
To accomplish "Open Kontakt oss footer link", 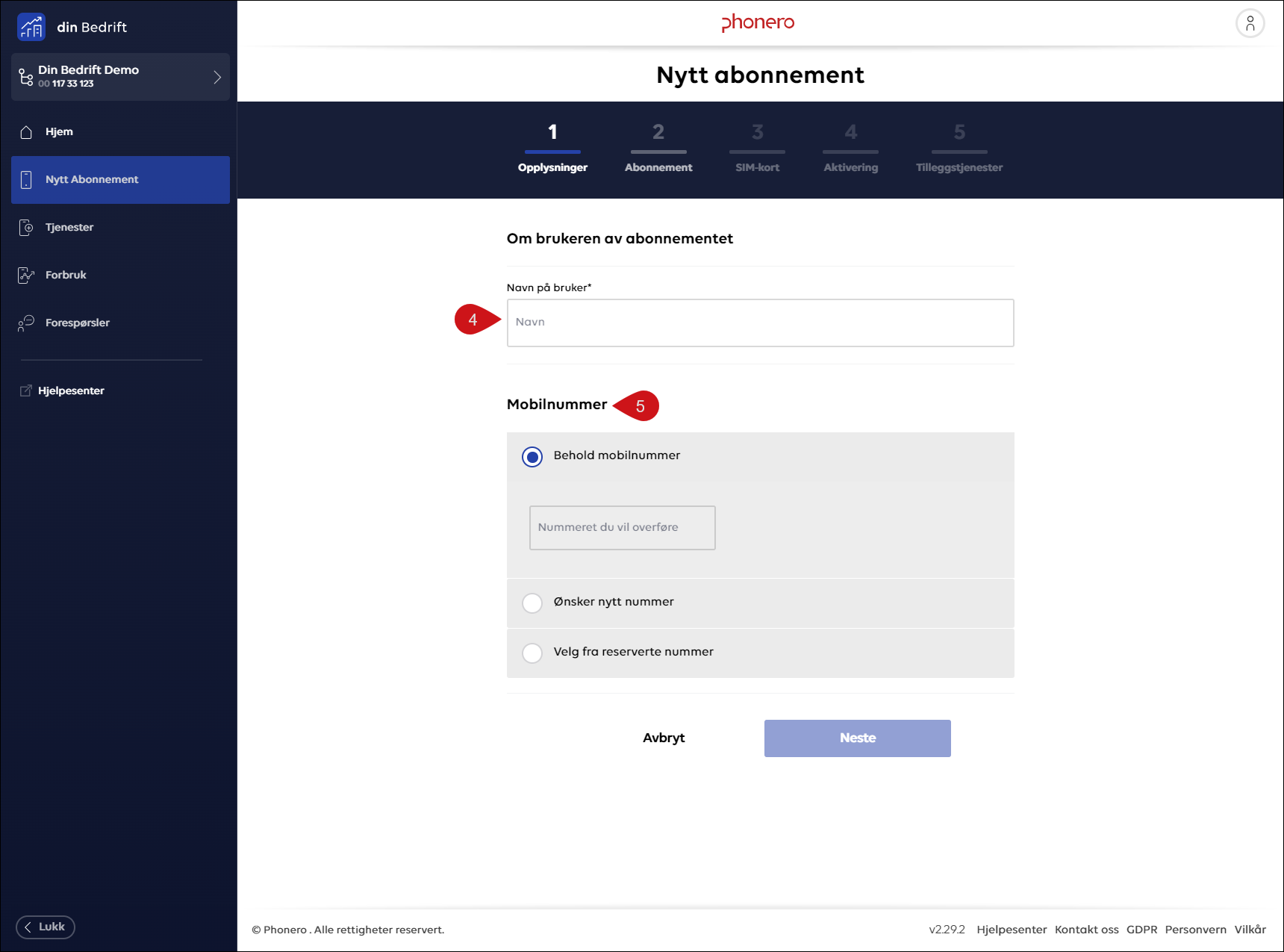I will pos(1086,930).
